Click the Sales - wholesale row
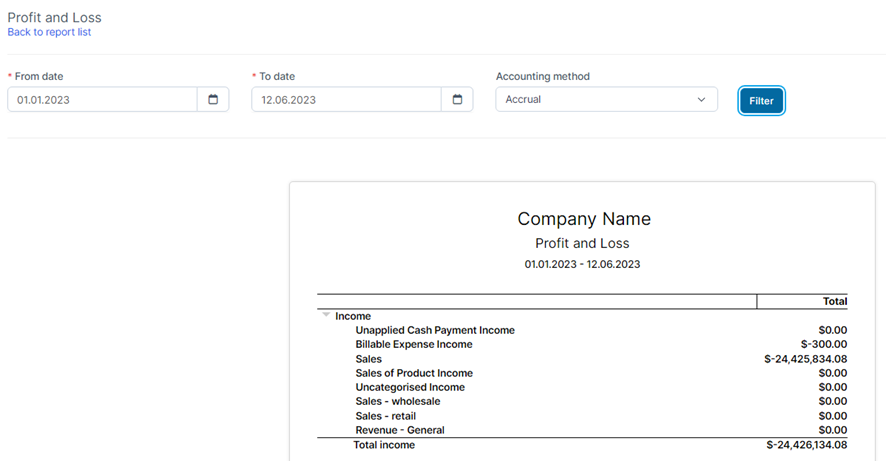 (x=398, y=401)
